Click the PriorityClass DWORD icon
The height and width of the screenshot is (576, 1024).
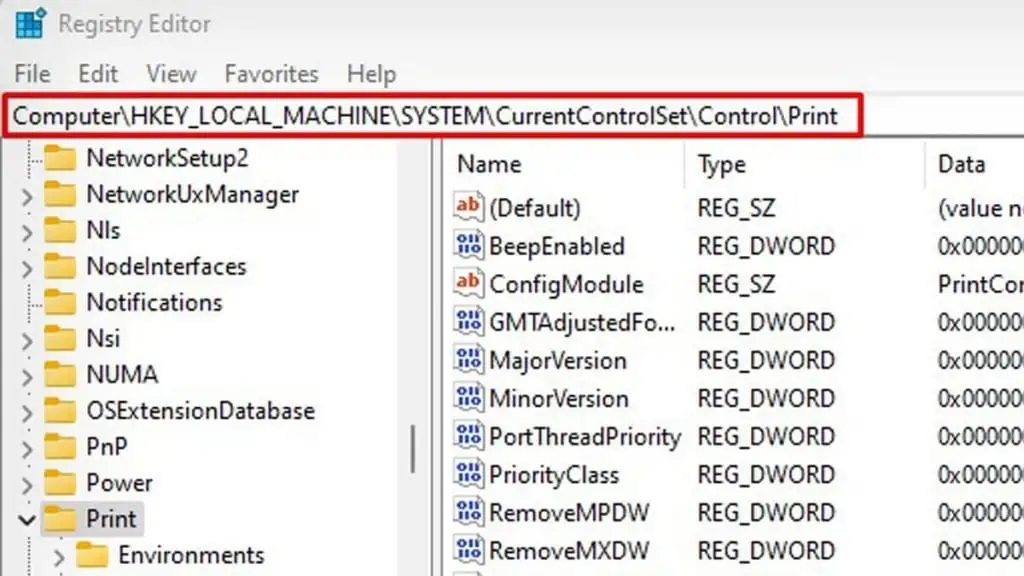click(469, 474)
